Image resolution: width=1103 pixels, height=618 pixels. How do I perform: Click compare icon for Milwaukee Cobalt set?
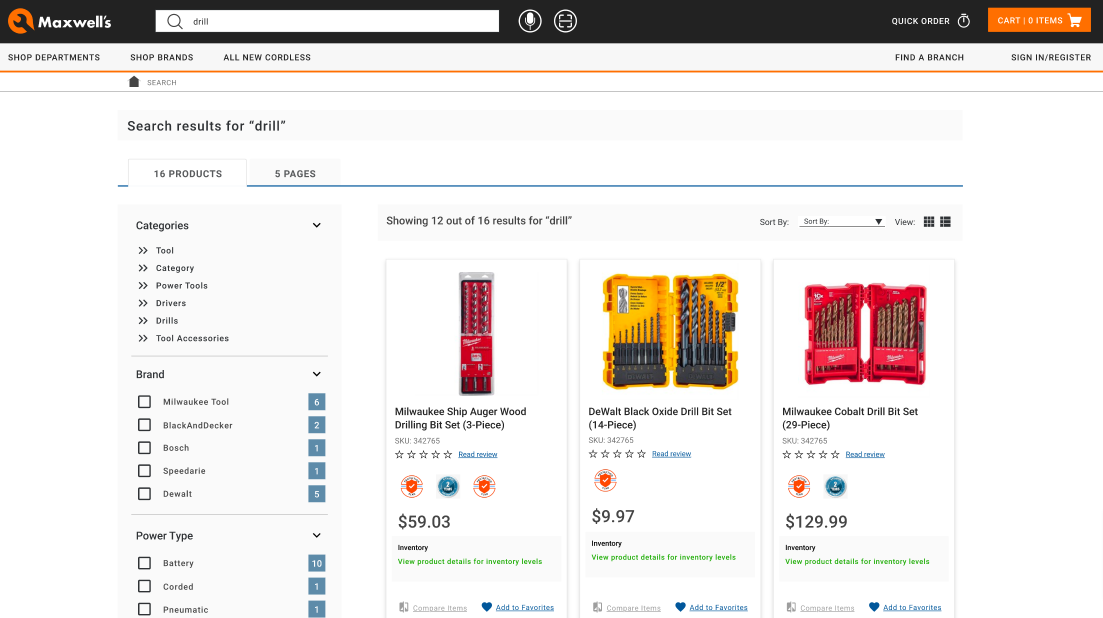tap(791, 607)
